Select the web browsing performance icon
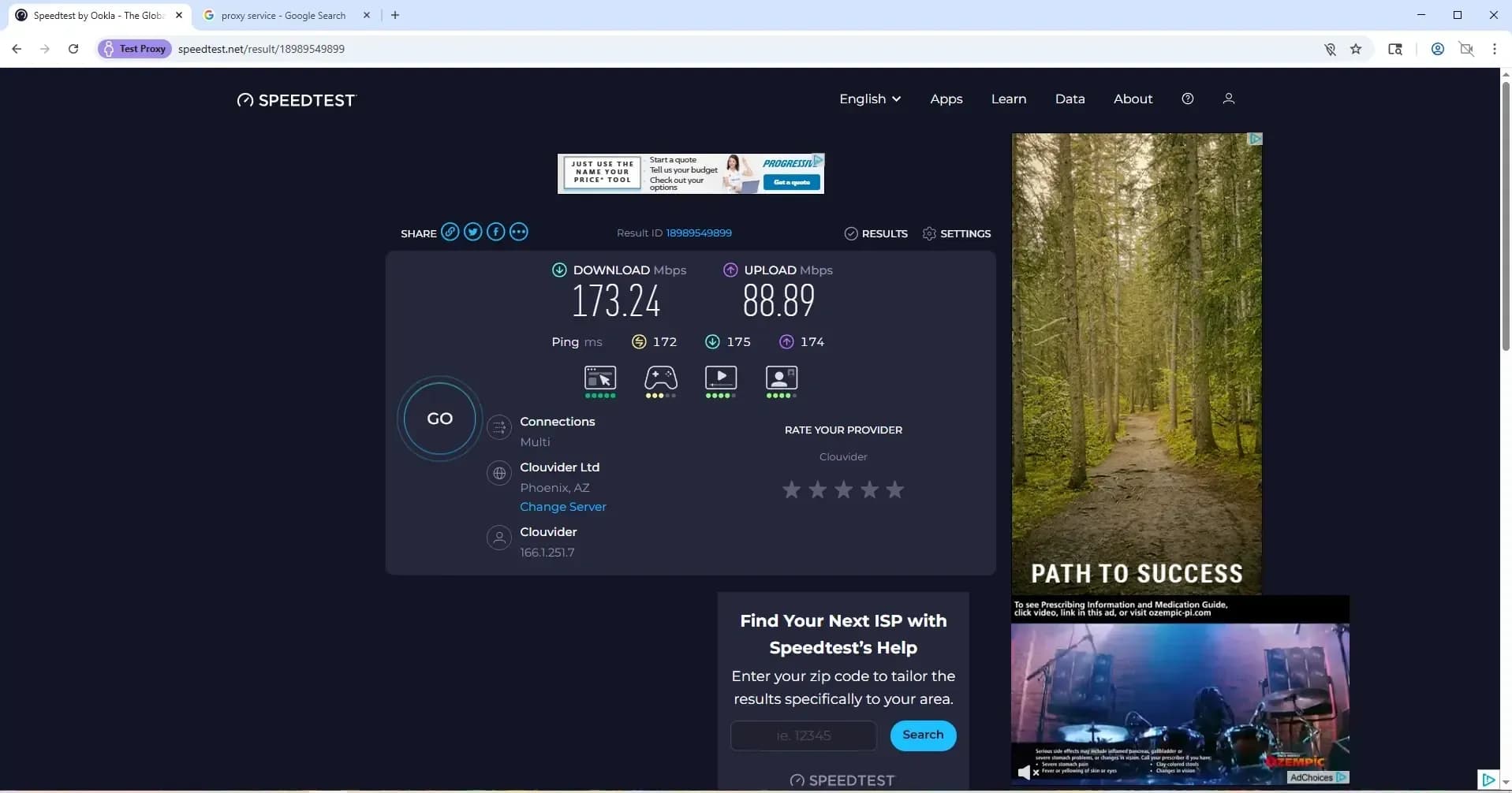The height and width of the screenshot is (793, 1512). click(599, 378)
